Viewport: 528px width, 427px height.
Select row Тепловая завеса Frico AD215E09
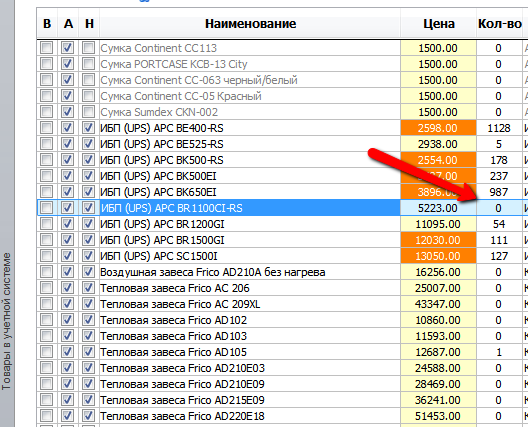(x=250, y=400)
